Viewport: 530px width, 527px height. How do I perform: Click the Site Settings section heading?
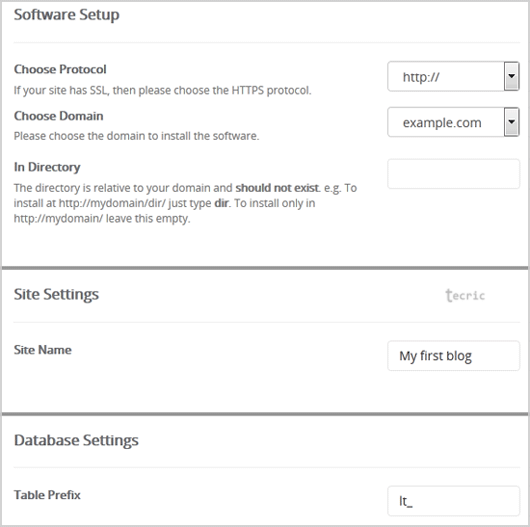click(x=56, y=294)
